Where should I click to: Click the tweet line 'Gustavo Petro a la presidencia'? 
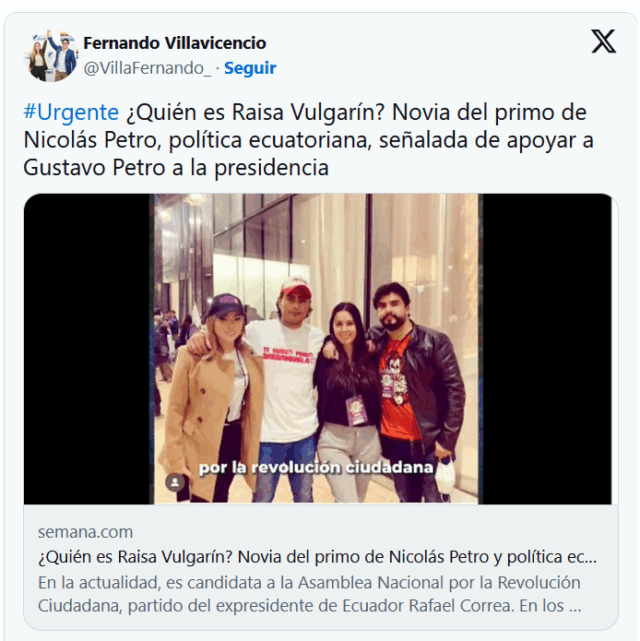tap(176, 167)
